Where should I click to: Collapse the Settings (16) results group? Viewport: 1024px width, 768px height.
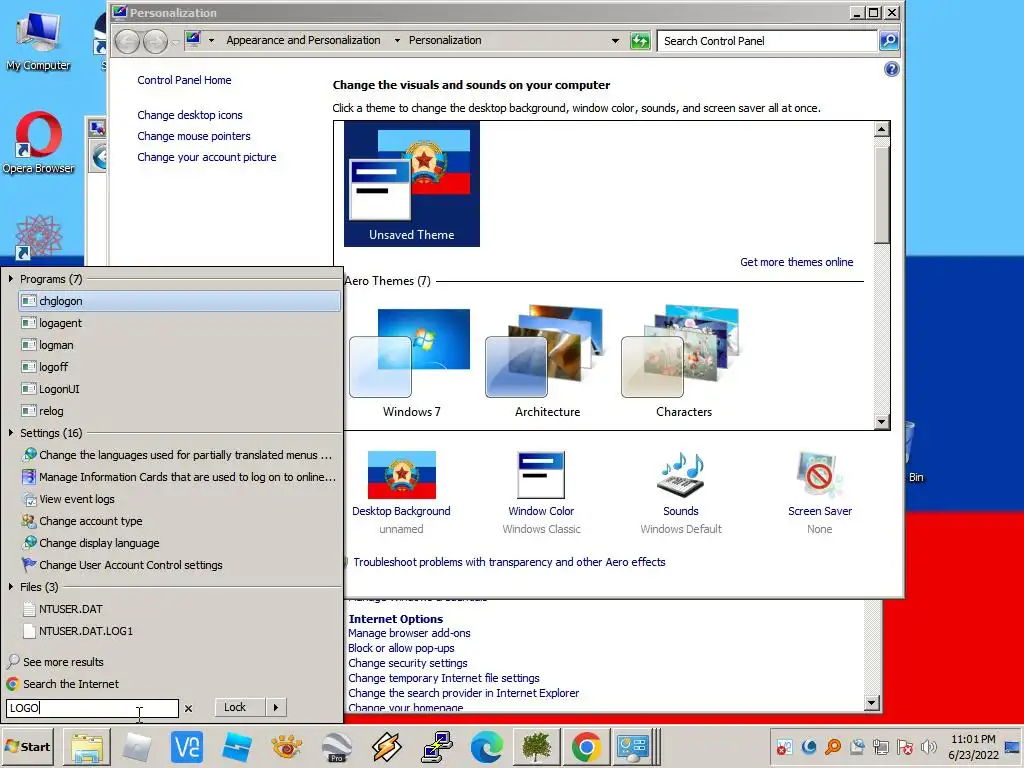[10, 433]
